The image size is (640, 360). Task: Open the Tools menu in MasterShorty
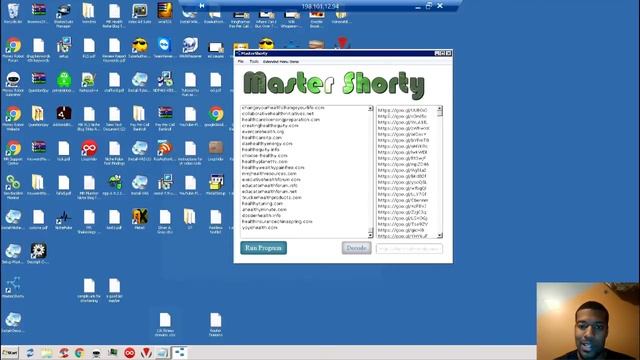point(254,62)
